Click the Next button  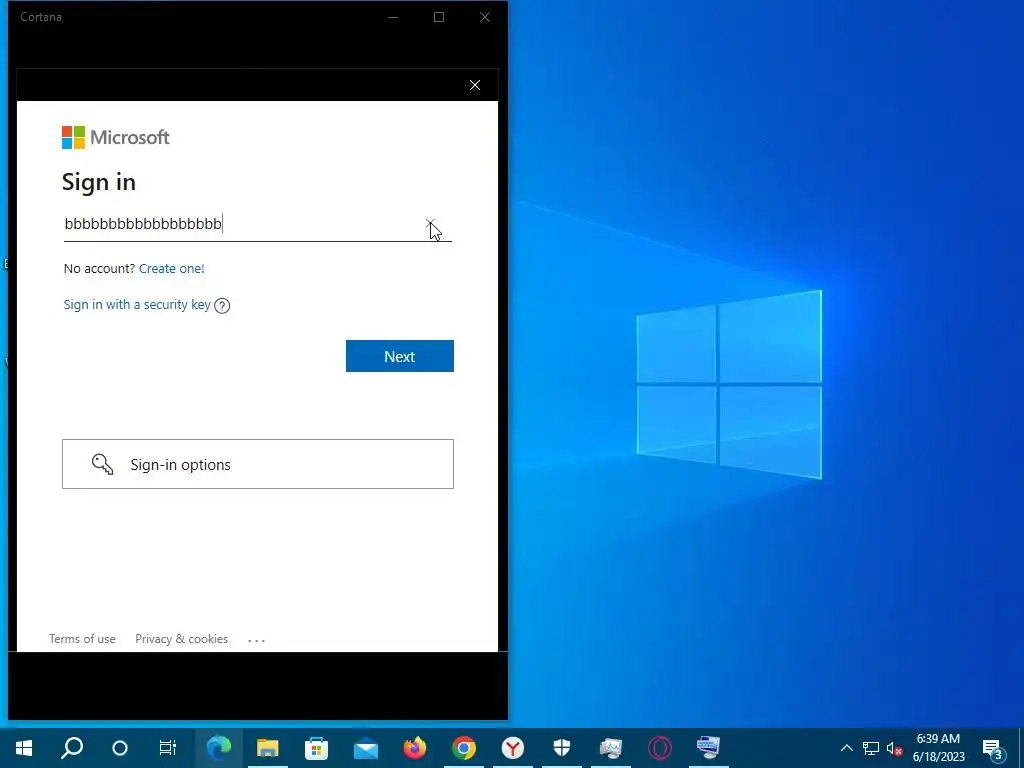tap(400, 356)
